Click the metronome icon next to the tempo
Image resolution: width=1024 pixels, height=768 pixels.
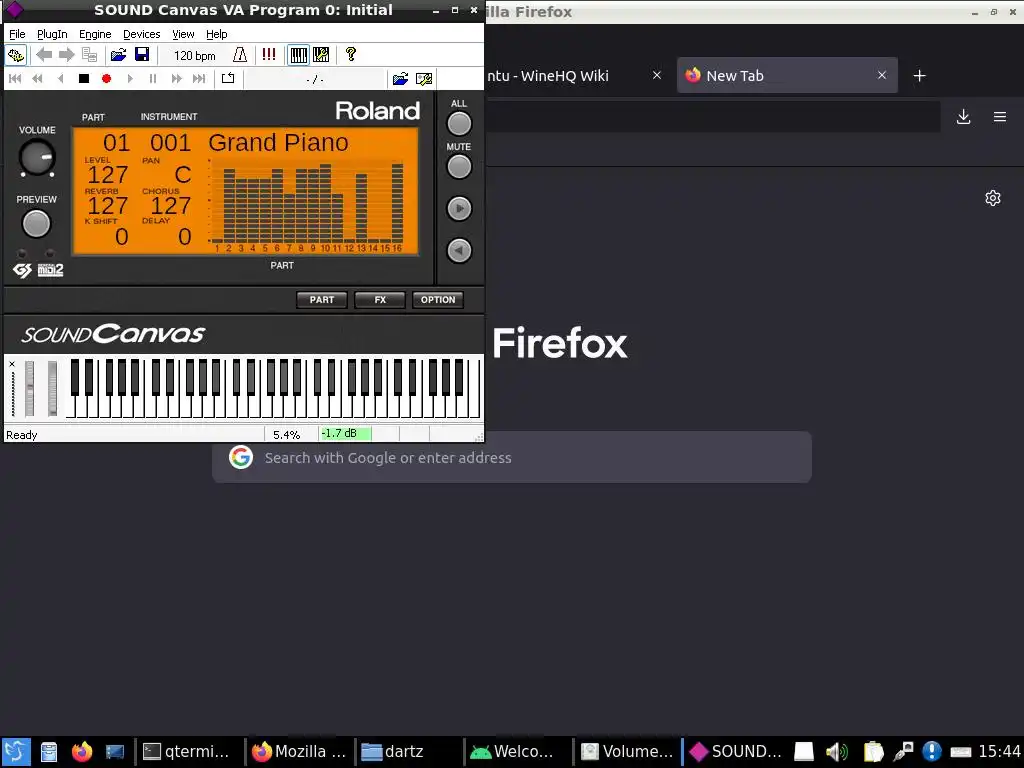[240, 55]
